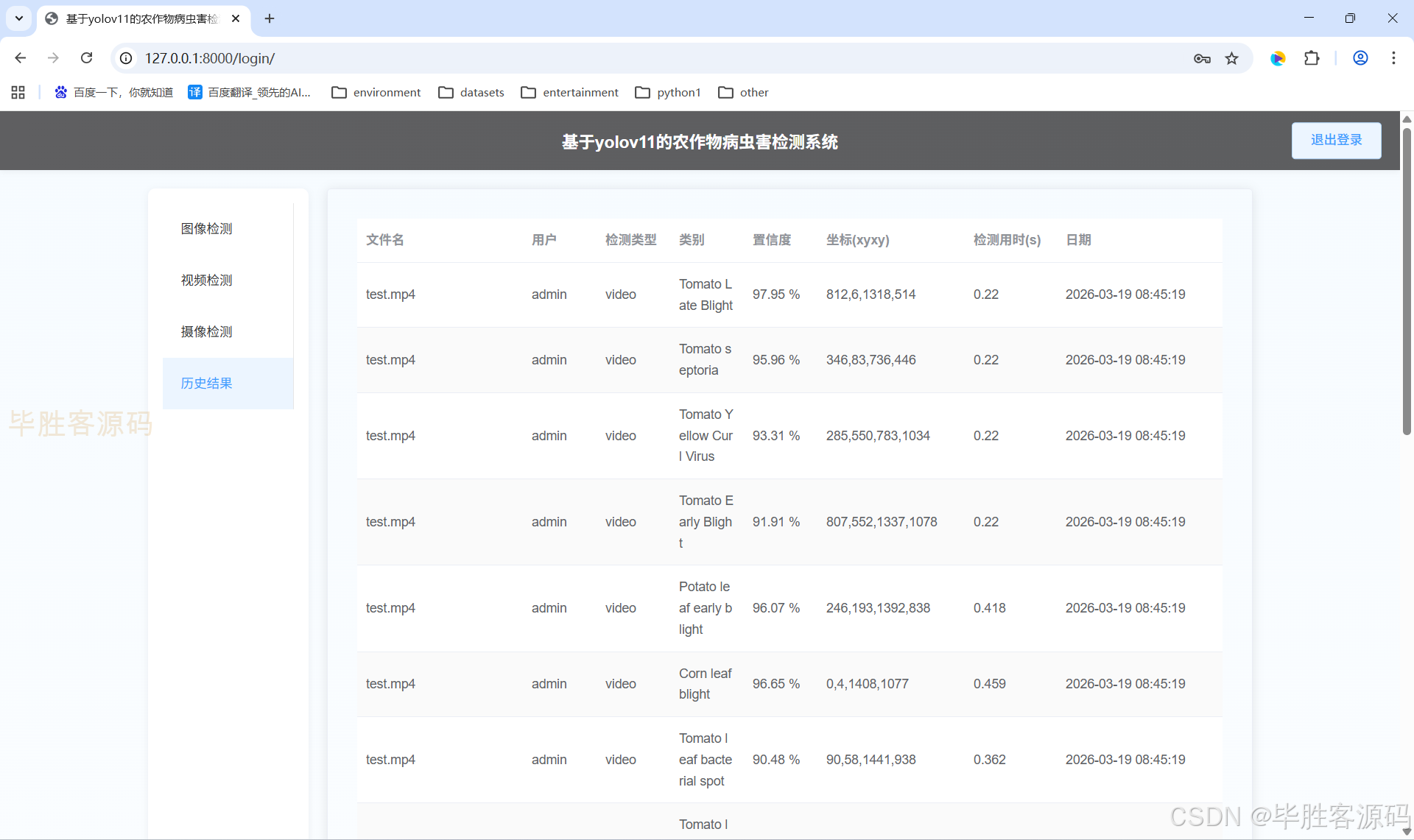The image size is (1414, 840).
Task: Open the datasets bookmarks folder
Action: tap(471, 92)
